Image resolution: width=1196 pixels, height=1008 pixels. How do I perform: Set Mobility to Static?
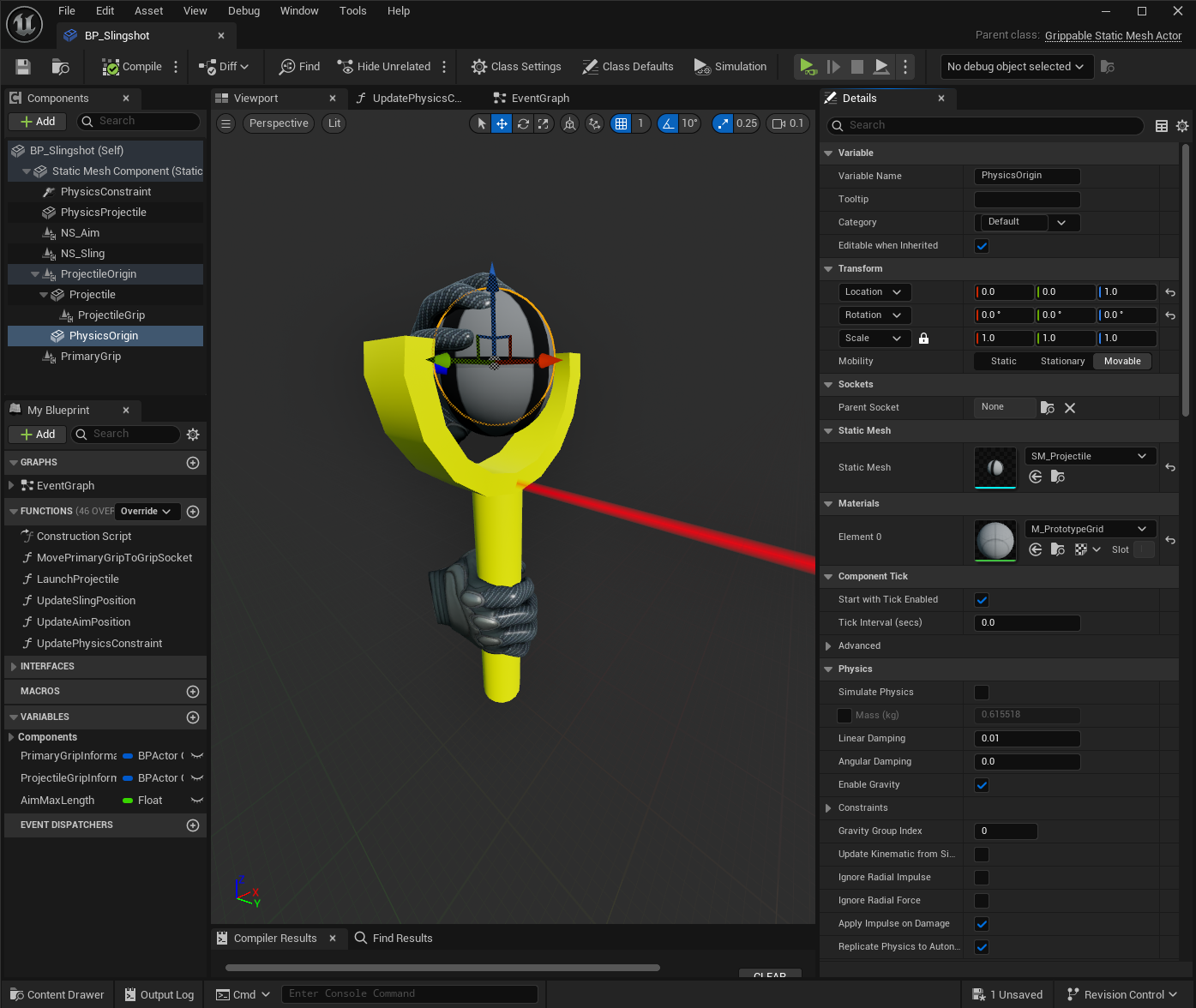pyautogui.click(x=1003, y=362)
